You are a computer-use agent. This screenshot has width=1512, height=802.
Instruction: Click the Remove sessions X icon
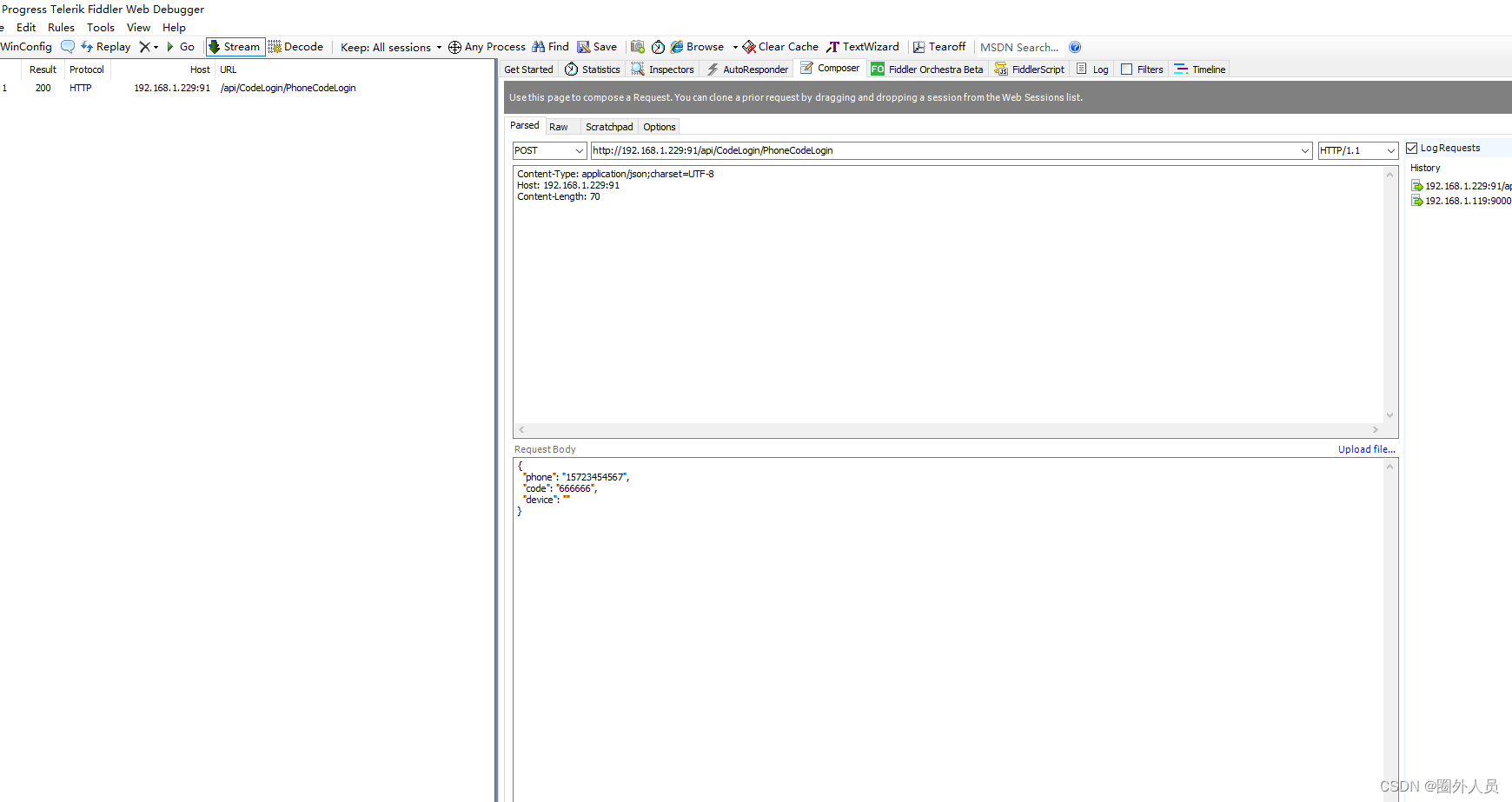(144, 47)
